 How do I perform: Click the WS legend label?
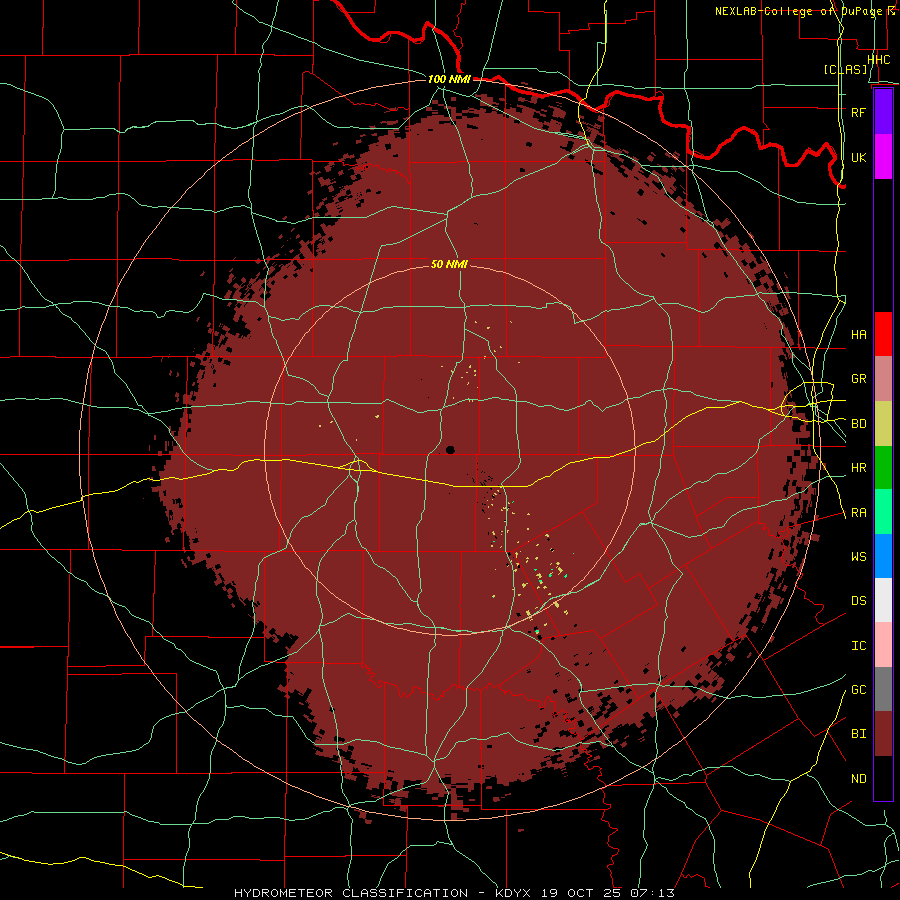coord(858,557)
